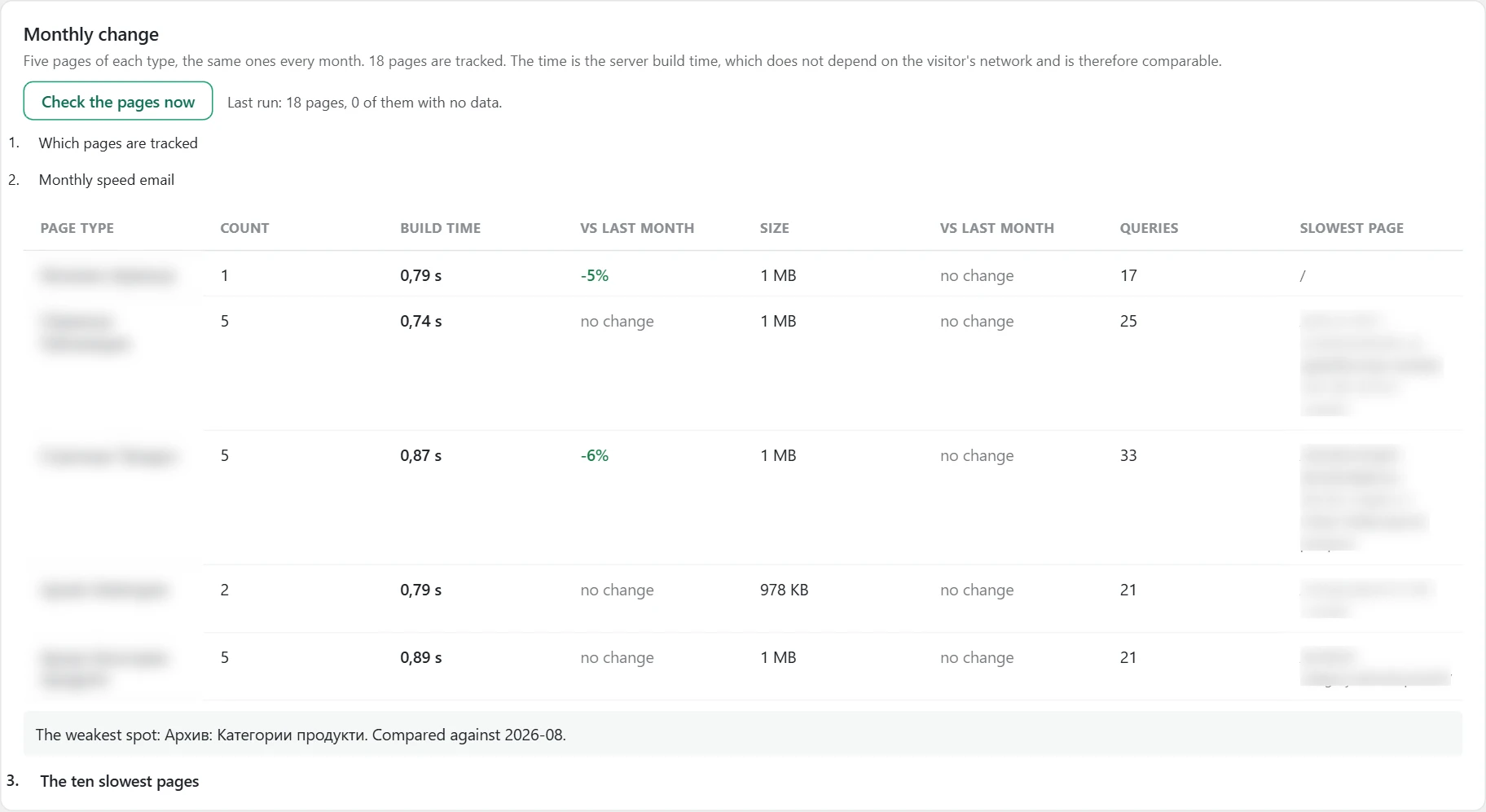Image resolution: width=1486 pixels, height=812 pixels.
Task: Select the -6% change value
Action: (x=595, y=455)
